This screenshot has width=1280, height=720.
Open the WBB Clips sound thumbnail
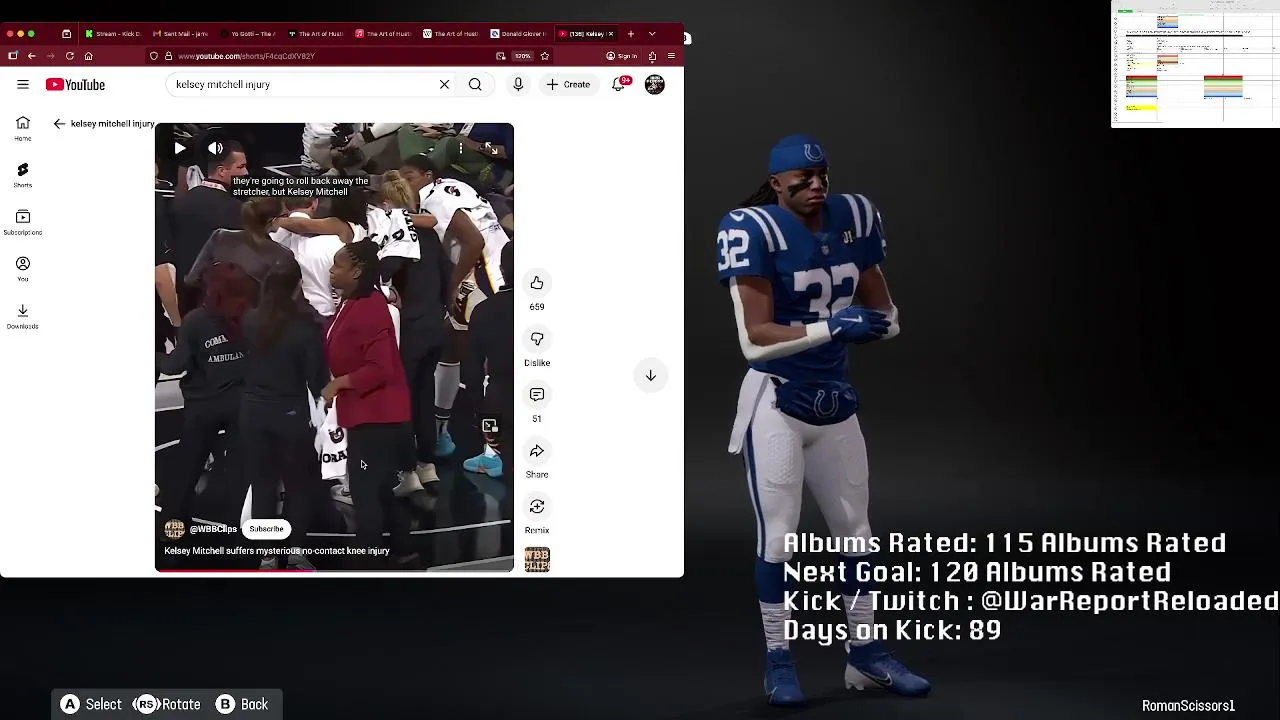pos(537,560)
